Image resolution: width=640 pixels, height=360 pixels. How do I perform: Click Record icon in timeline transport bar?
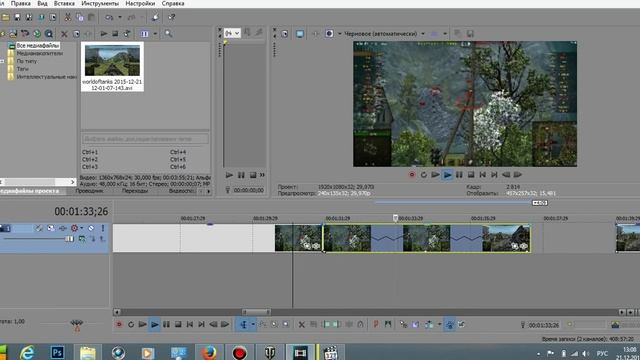[x=119, y=324]
